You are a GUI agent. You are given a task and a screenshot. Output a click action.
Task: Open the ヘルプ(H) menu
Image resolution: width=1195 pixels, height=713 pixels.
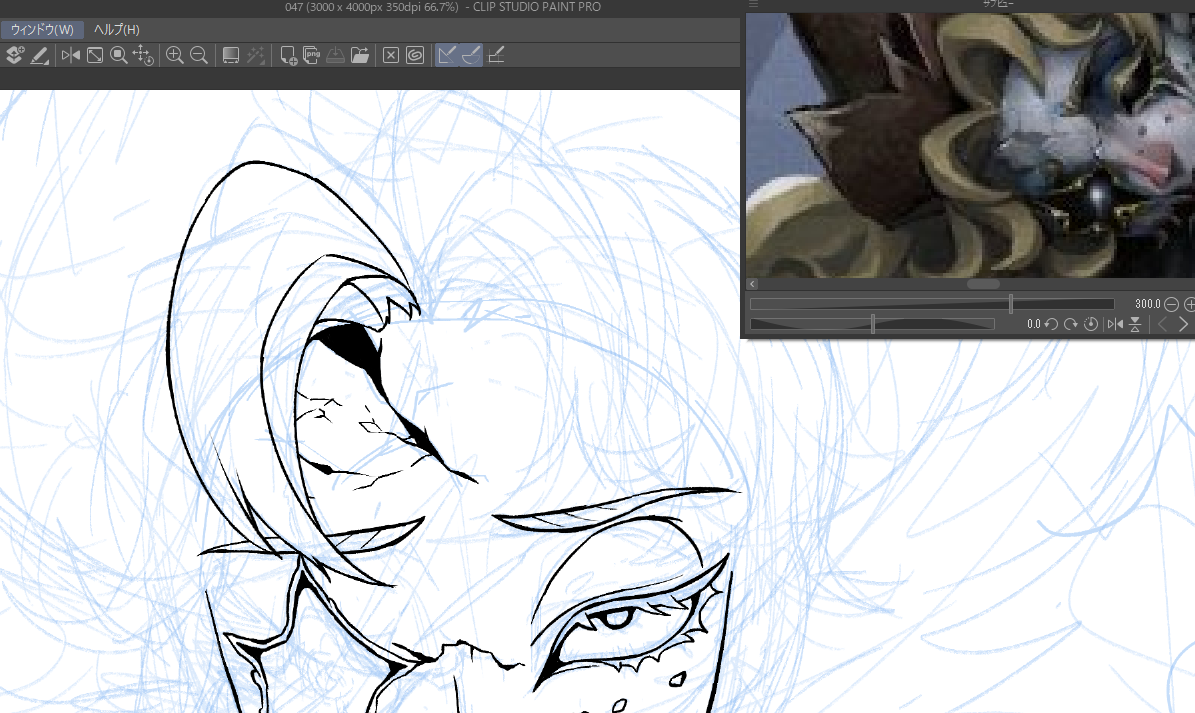(116, 30)
